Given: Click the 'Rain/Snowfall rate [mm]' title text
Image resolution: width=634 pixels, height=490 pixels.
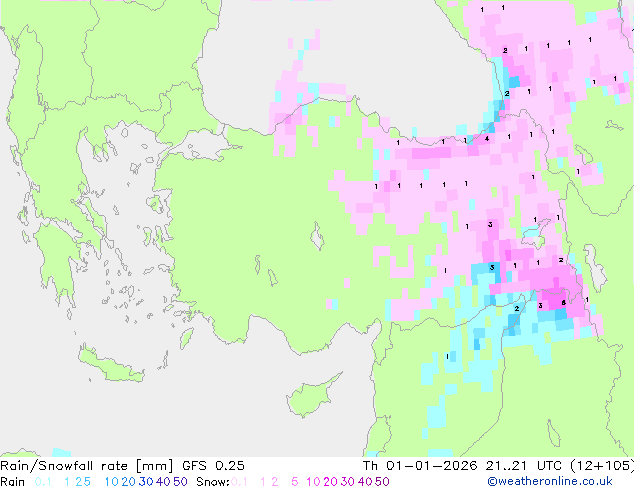Looking at the screenshot, I should click(x=87, y=466).
